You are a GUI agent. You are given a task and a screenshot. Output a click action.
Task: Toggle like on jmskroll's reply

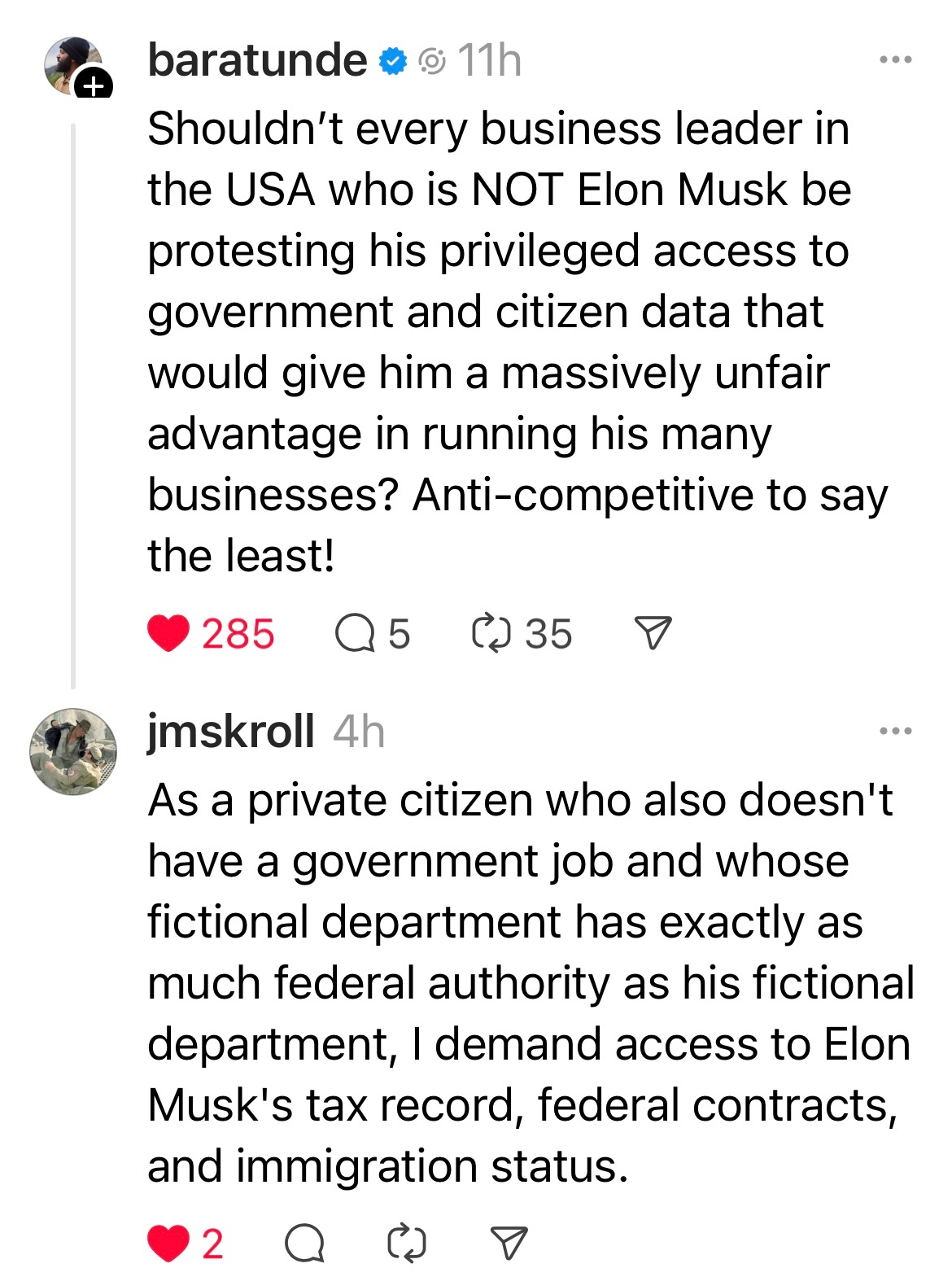click(x=168, y=1244)
